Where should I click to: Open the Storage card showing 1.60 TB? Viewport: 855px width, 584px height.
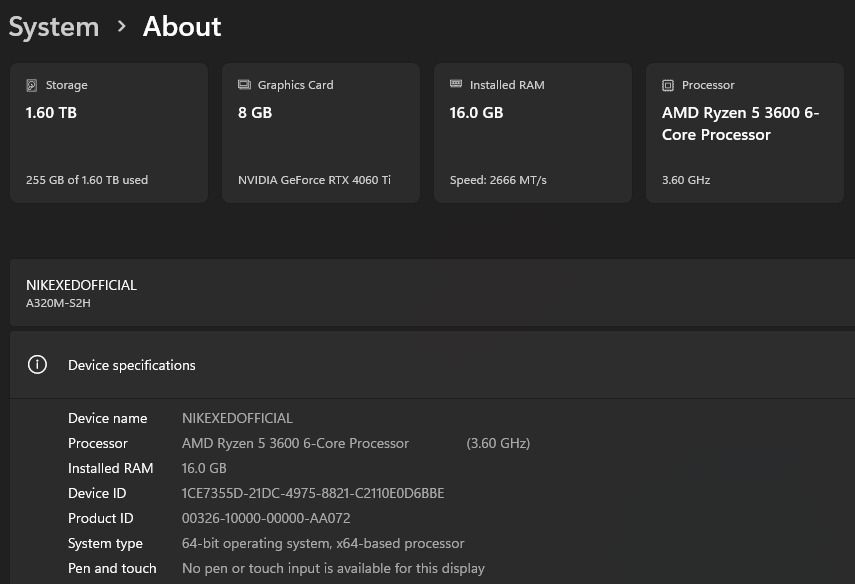point(109,133)
